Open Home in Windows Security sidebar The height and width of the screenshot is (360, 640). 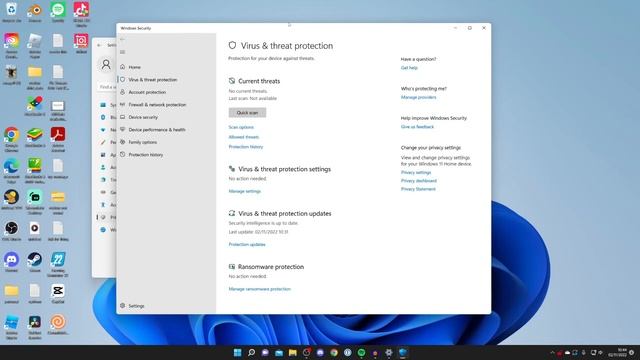click(x=134, y=67)
